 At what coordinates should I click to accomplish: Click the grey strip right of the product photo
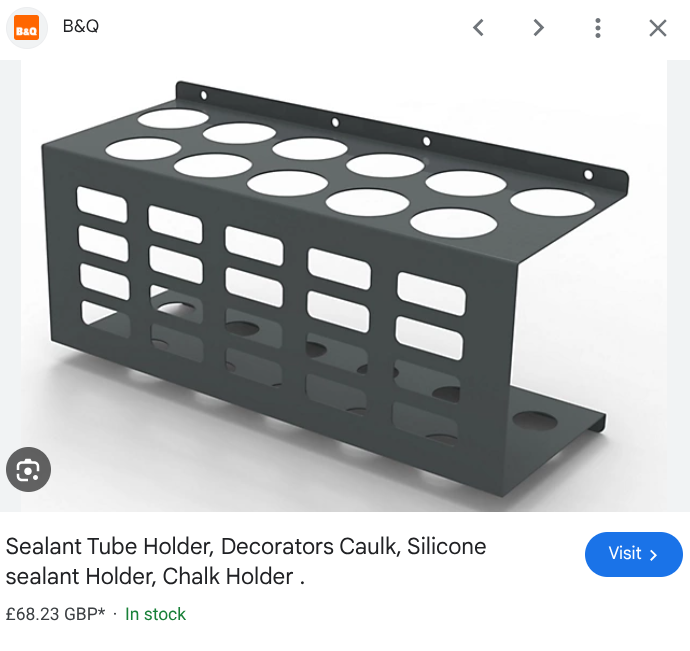click(x=678, y=286)
